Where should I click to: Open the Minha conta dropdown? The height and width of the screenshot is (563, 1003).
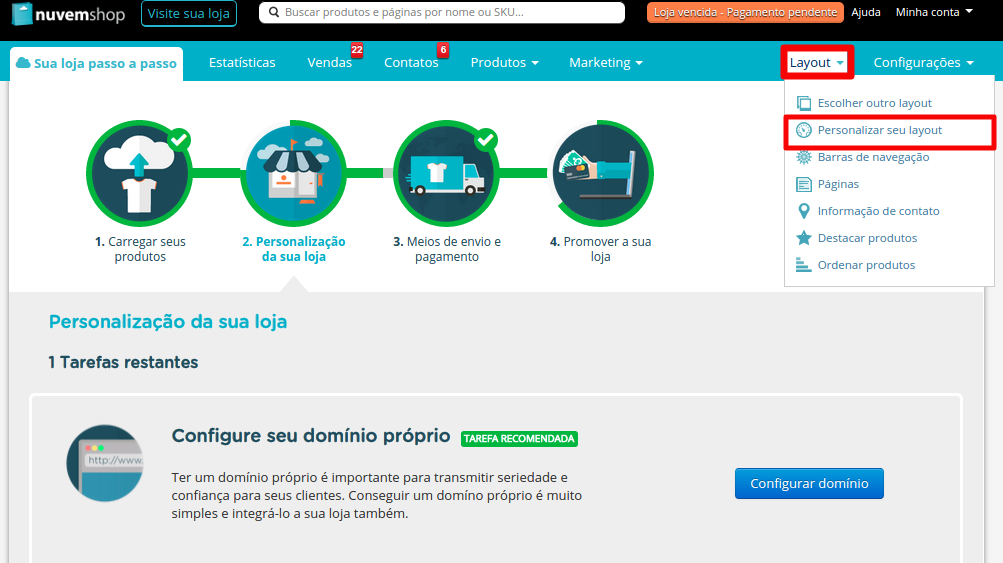point(934,12)
